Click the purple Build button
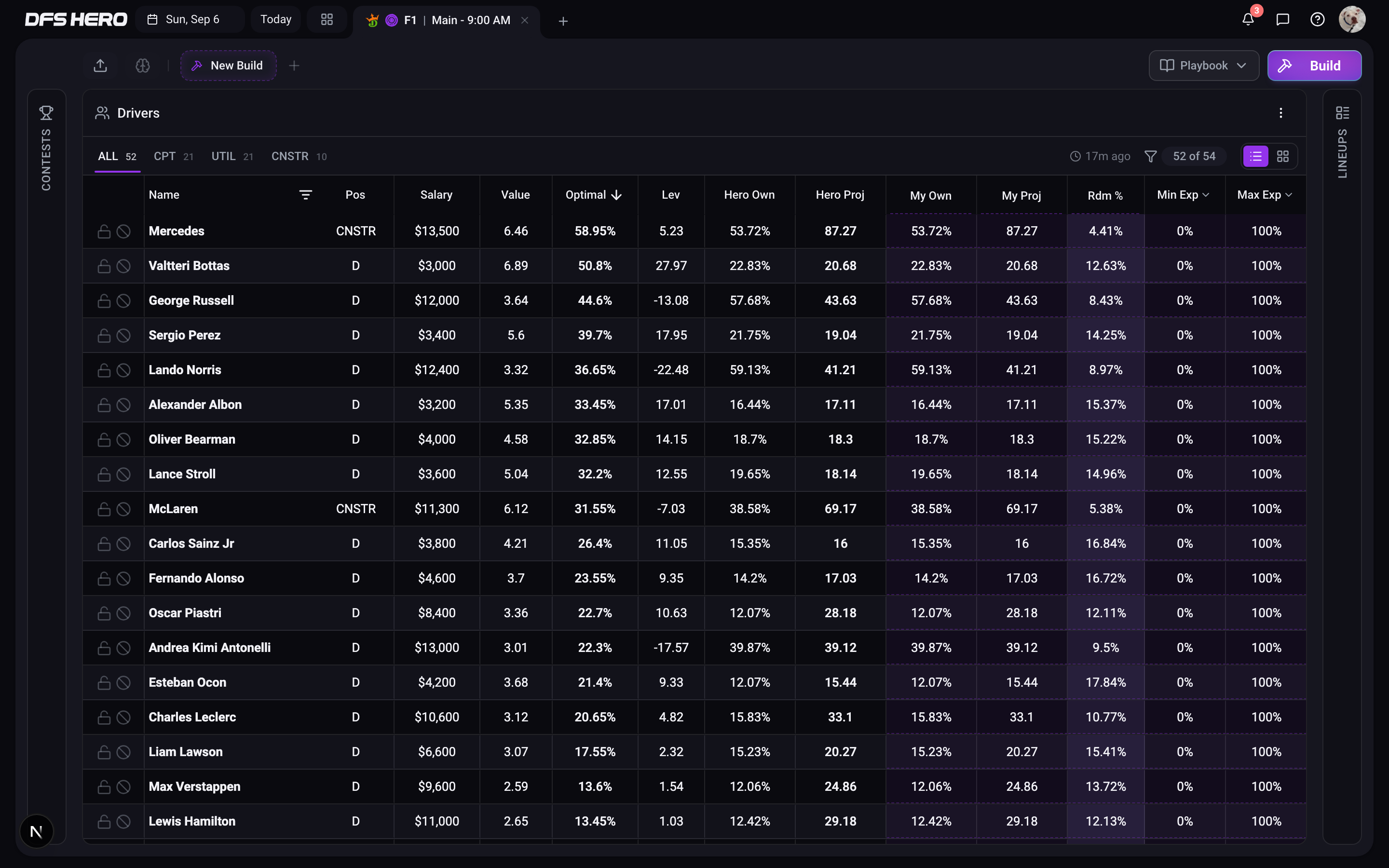Image resolution: width=1389 pixels, height=868 pixels. [x=1314, y=66]
